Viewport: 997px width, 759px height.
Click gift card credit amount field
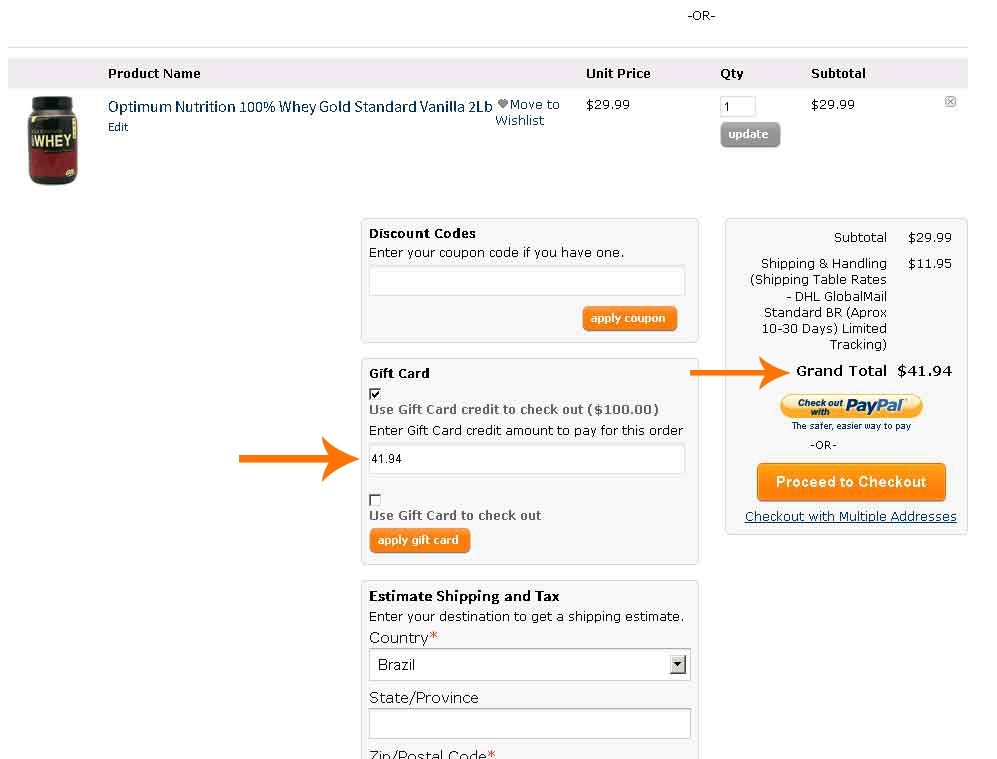point(526,459)
